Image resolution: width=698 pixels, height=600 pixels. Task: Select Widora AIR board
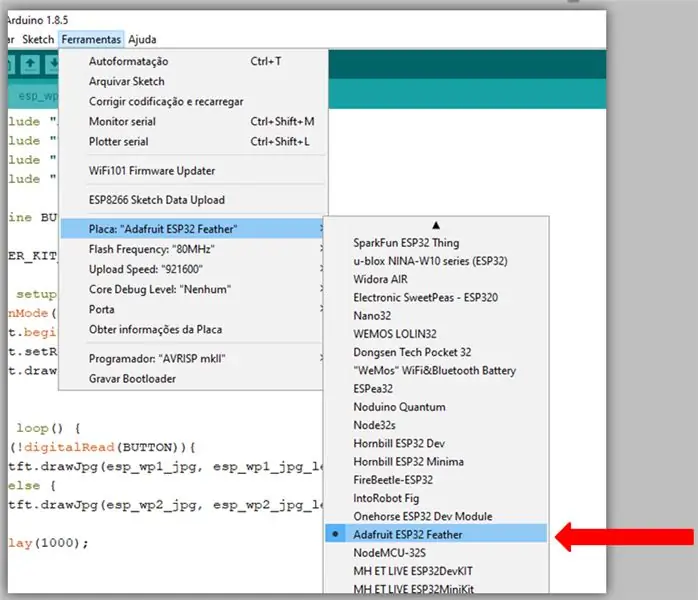pos(436,280)
